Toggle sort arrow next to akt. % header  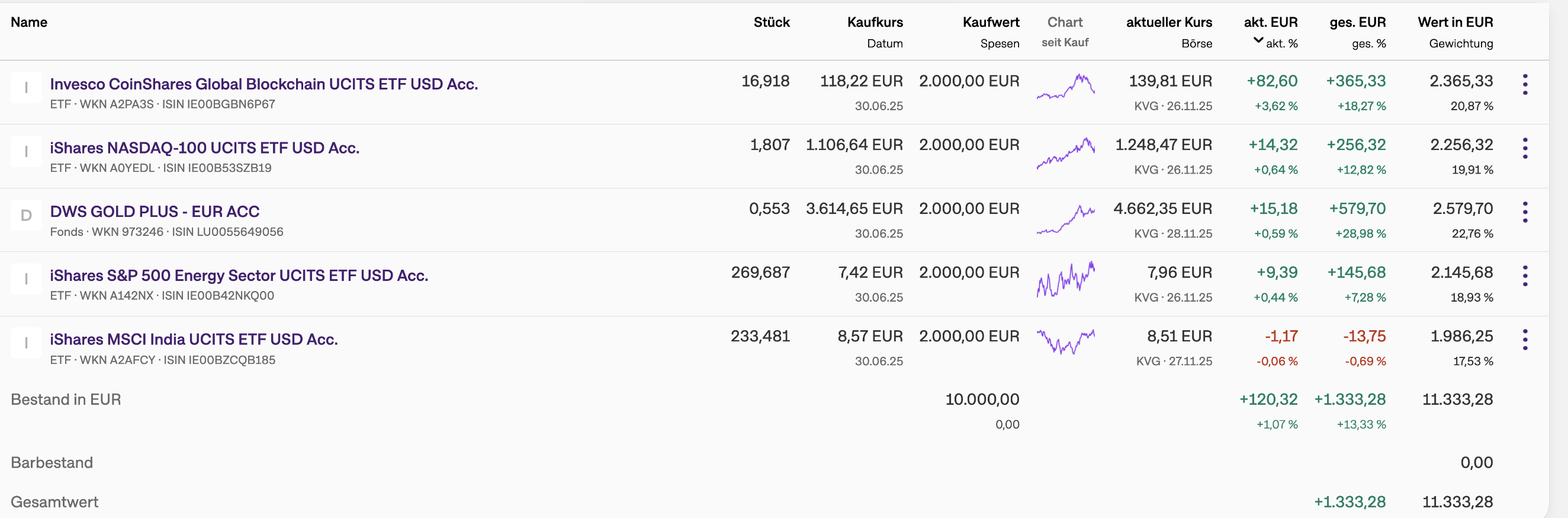[x=1258, y=41]
